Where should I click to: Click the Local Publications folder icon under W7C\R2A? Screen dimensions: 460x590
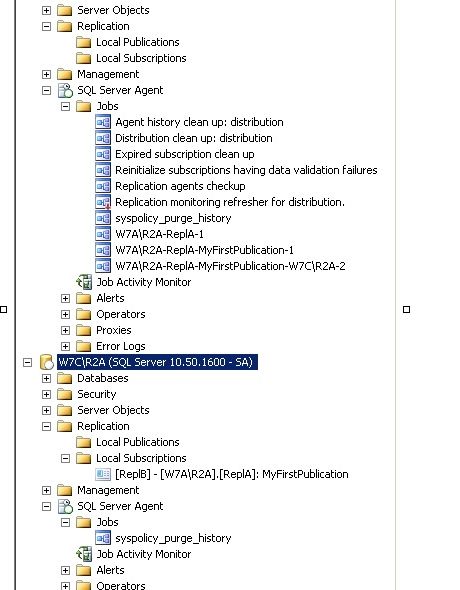click(83, 442)
